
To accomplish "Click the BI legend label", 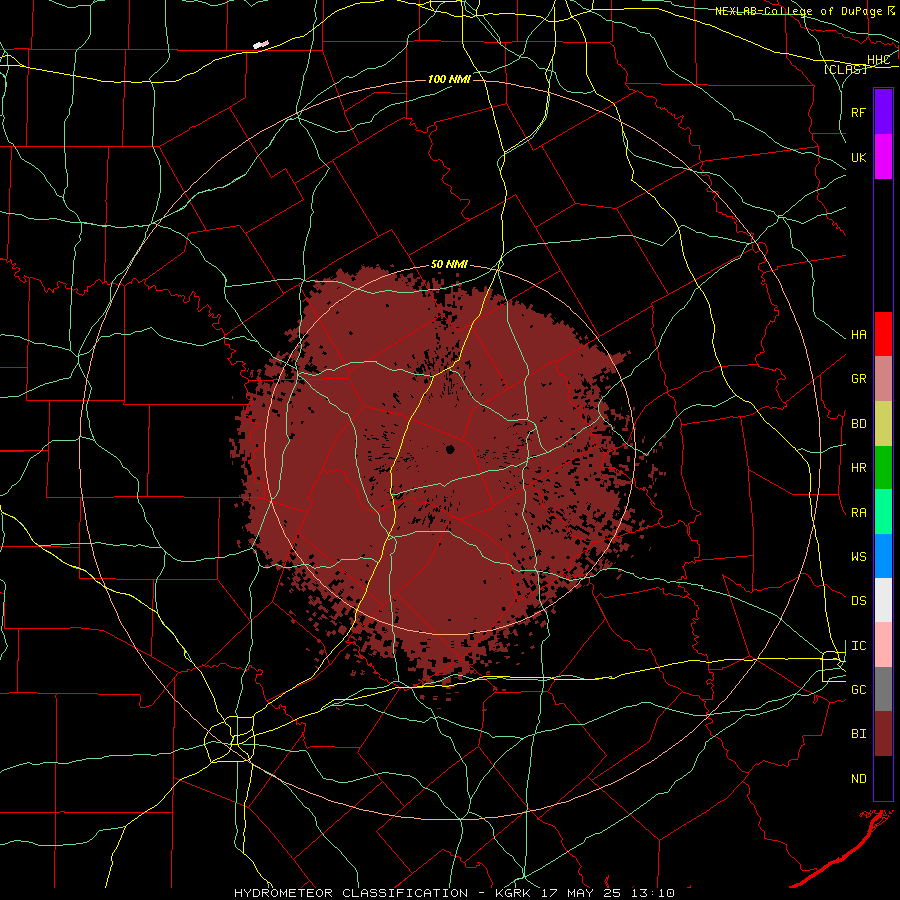I will tap(858, 734).
